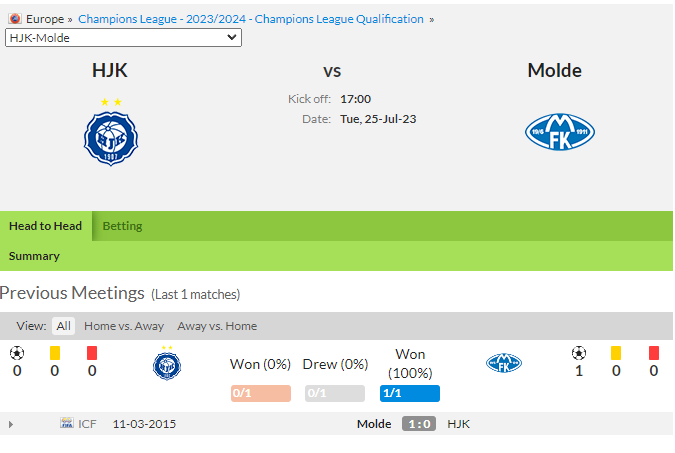Switch to the Betting tab
675x453 pixels.
click(x=122, y=226)
